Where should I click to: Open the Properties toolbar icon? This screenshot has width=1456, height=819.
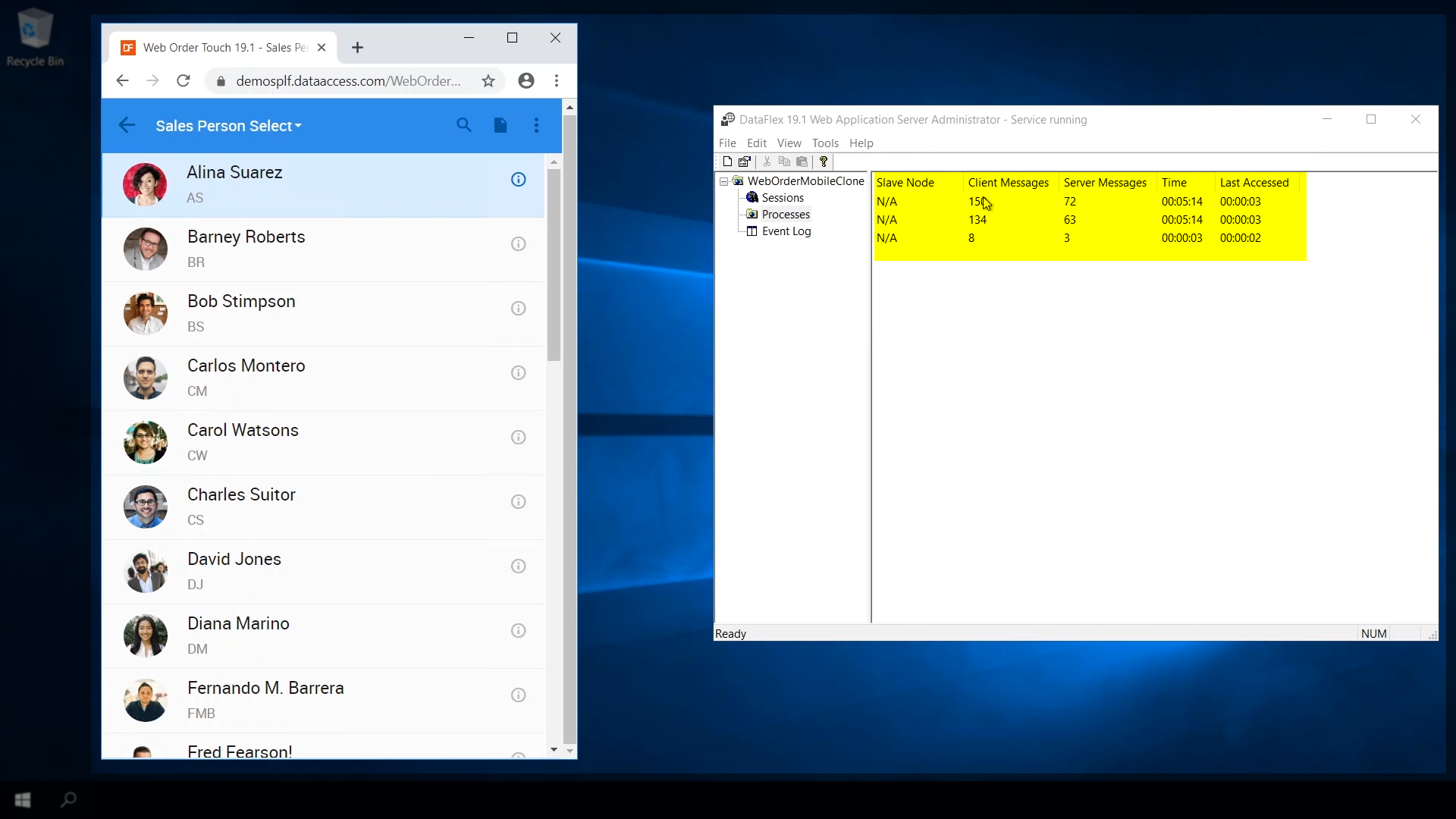coord(745,162)
